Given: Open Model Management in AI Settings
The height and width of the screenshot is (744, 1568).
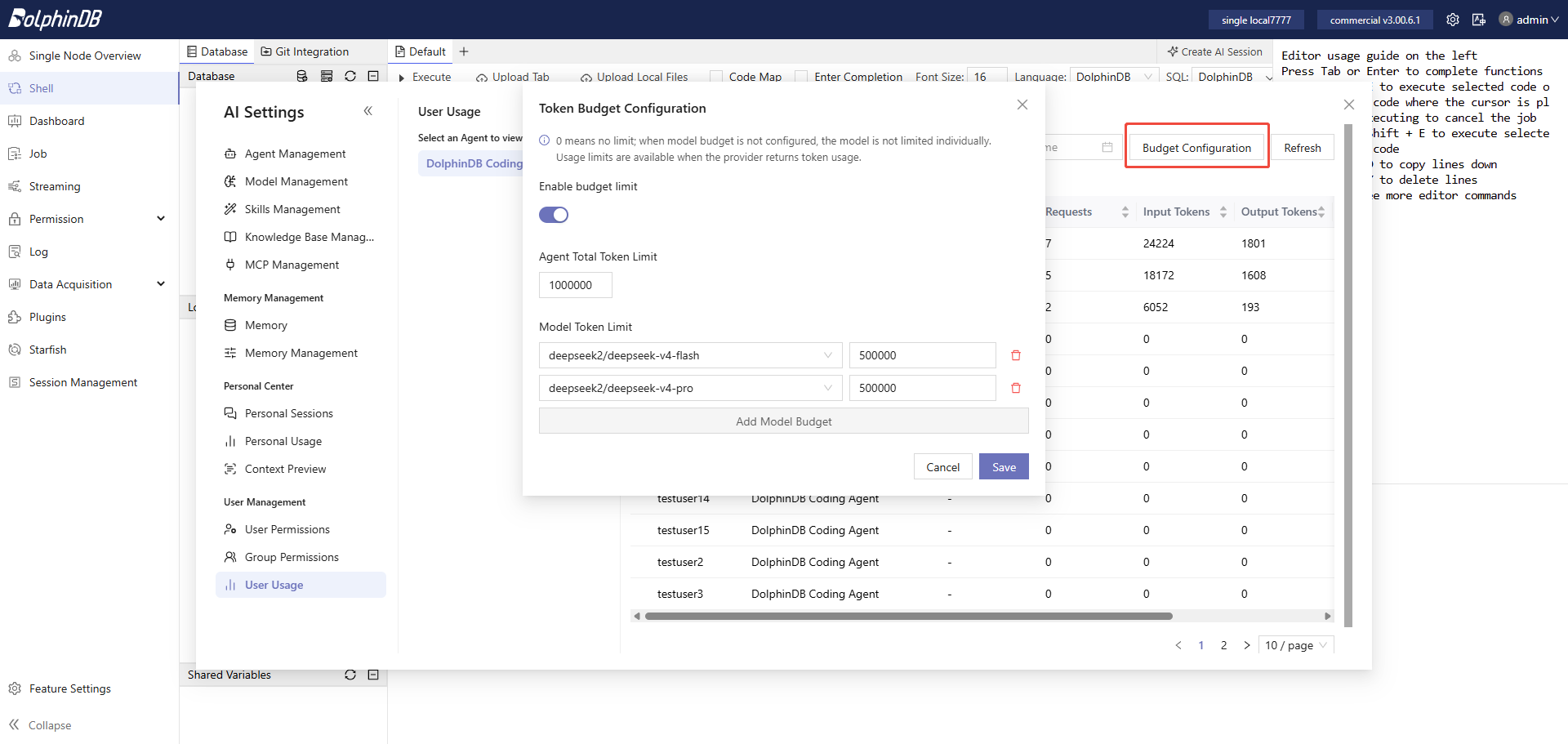Looking at the screenshot, I should (296, 181).
